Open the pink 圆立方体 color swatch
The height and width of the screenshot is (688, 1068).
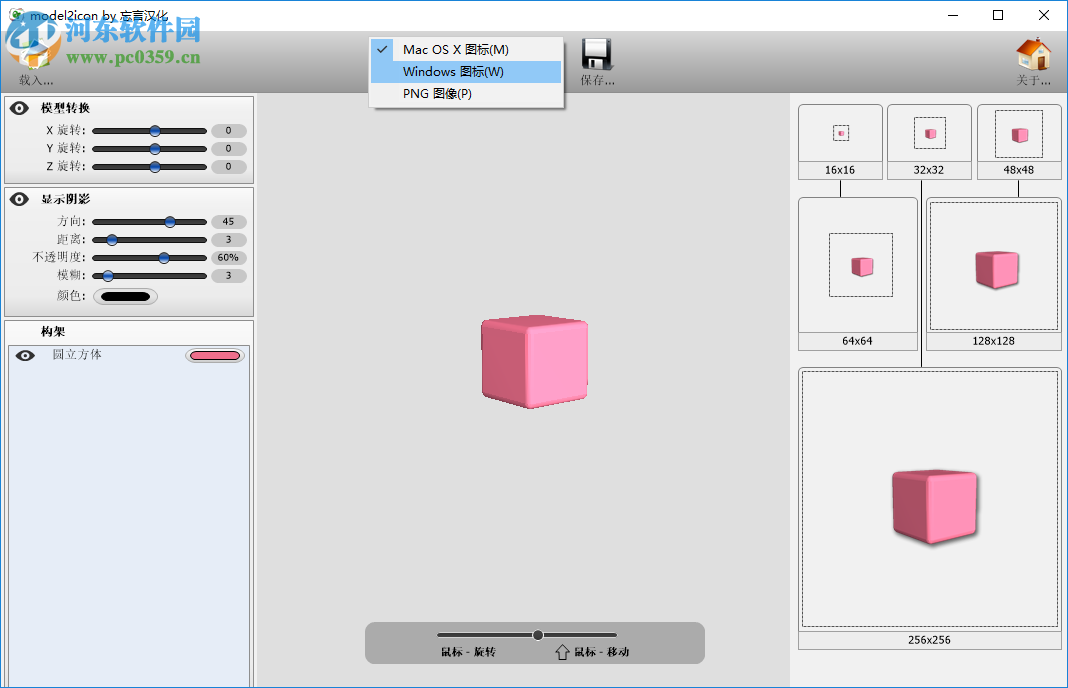[x=215, y=356]
